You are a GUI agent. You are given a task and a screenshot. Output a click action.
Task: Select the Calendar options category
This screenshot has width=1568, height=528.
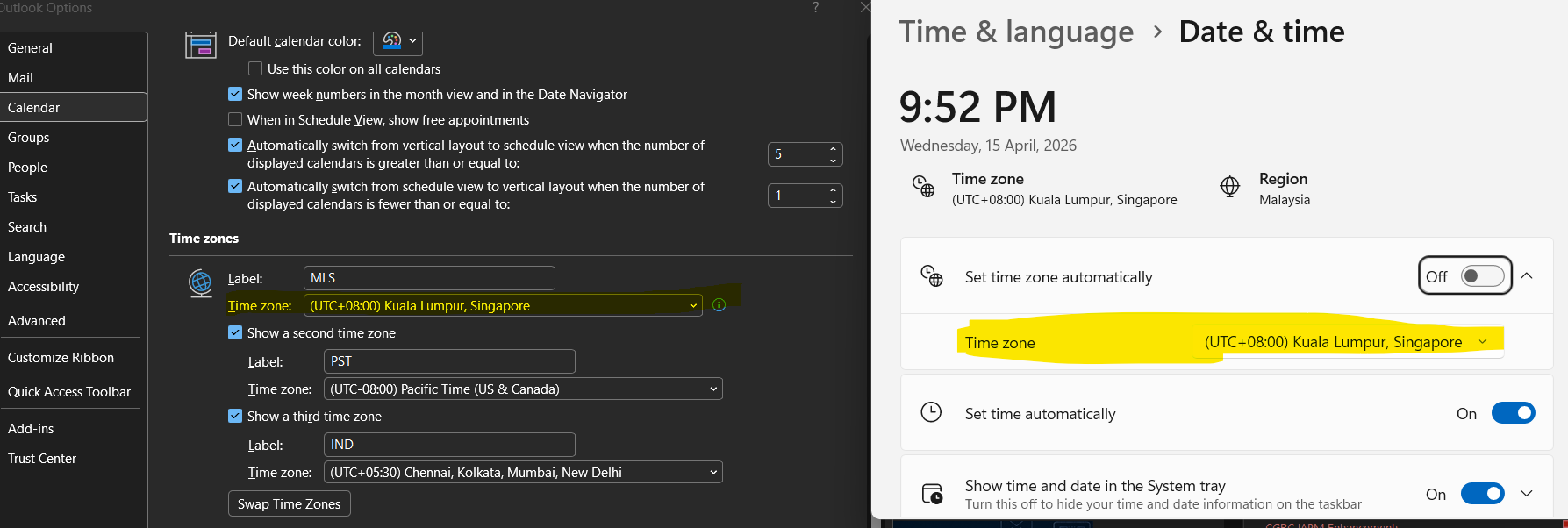tap(74, 108)
